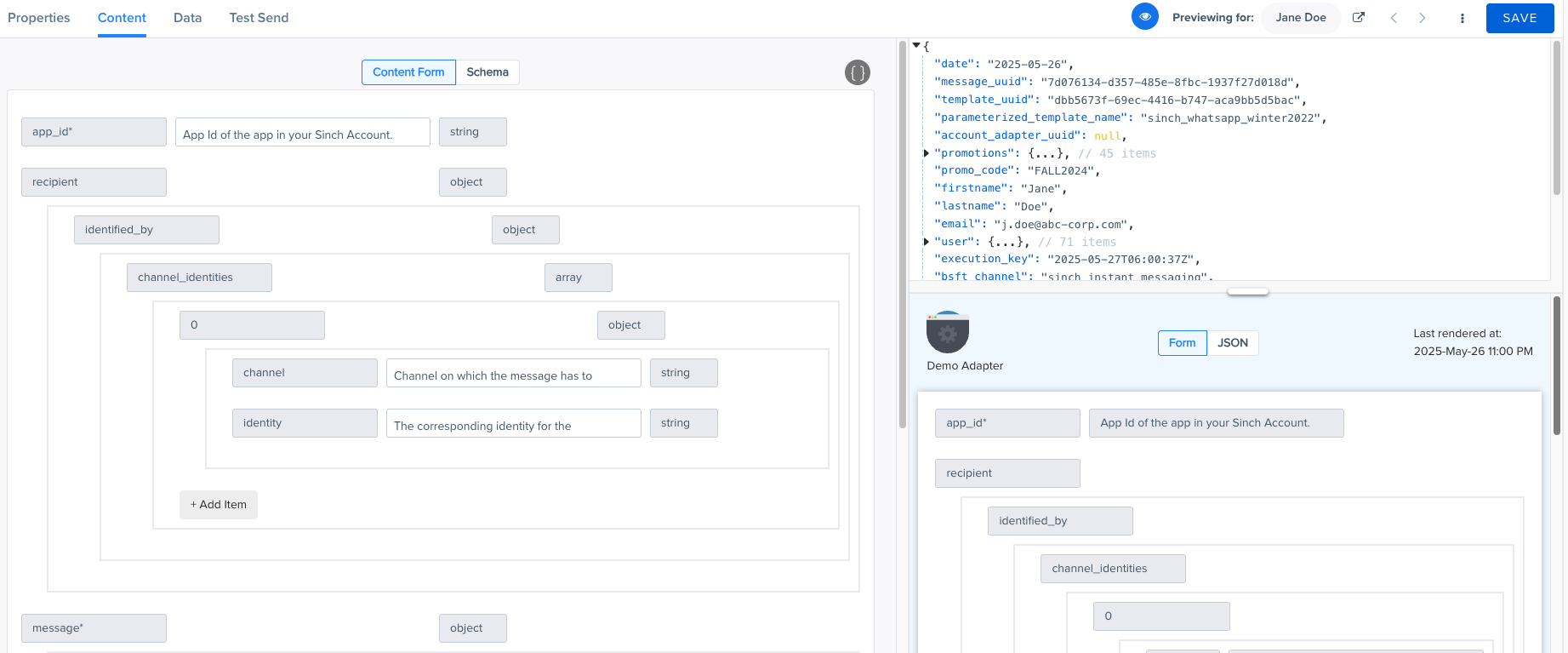Click the Demo Adapter gear icon

pyautogui.click(x=947, y=333)
